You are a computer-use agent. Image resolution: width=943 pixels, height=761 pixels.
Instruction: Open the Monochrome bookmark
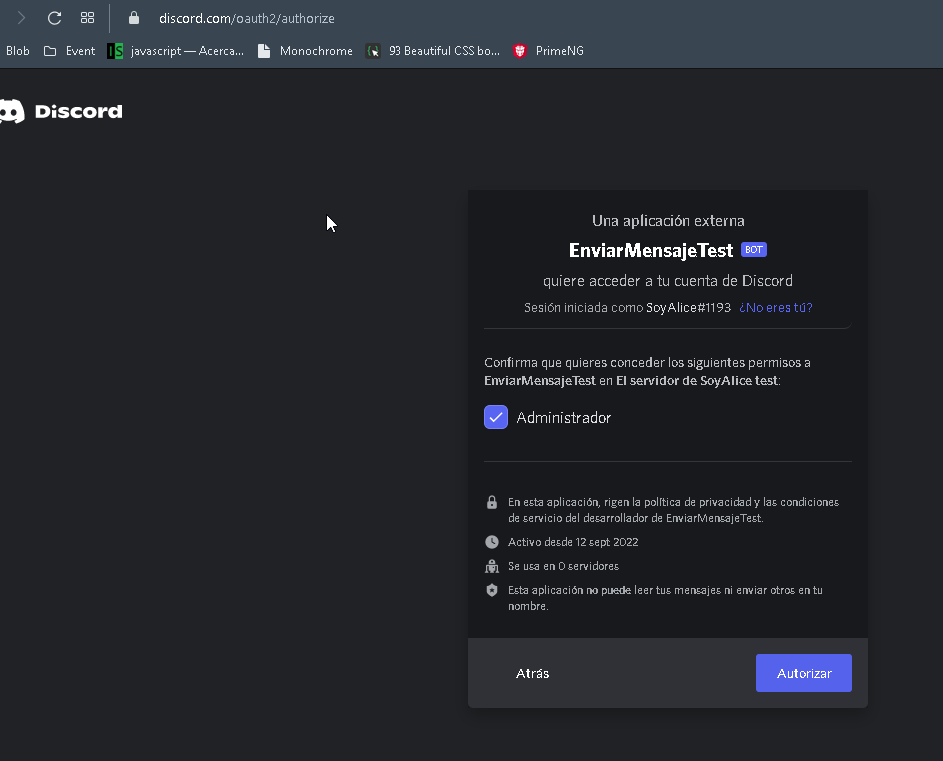pos(304,50)
